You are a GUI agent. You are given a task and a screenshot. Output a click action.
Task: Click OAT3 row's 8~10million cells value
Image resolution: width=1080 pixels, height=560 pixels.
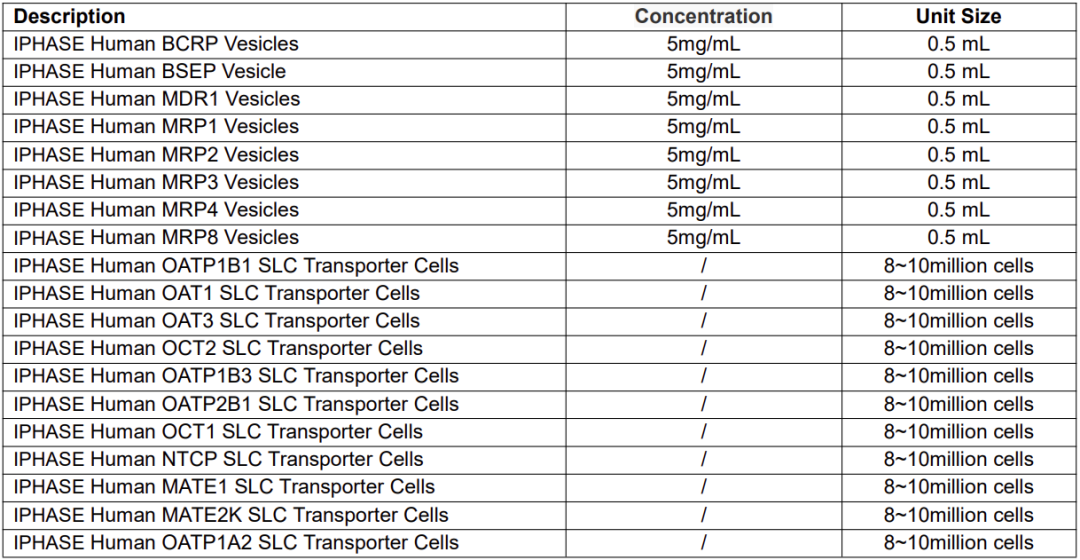tap(958, 321)
